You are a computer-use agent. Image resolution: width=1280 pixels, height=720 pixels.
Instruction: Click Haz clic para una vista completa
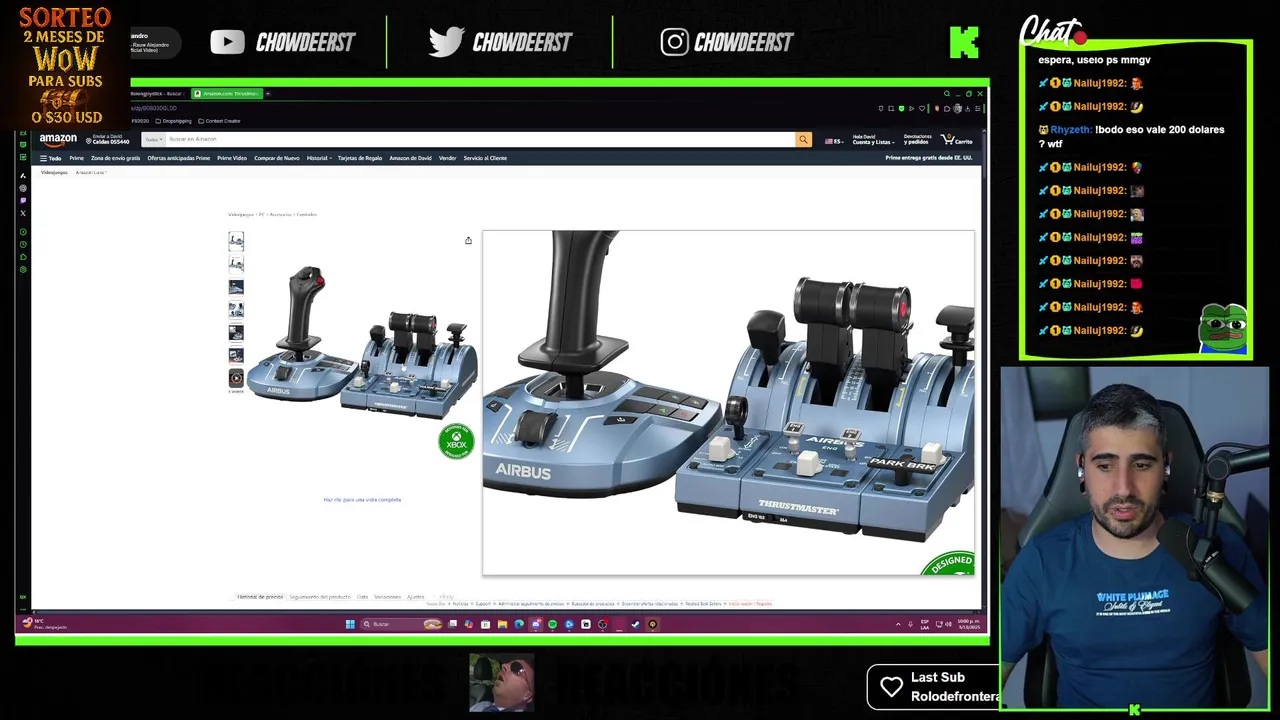362,500
